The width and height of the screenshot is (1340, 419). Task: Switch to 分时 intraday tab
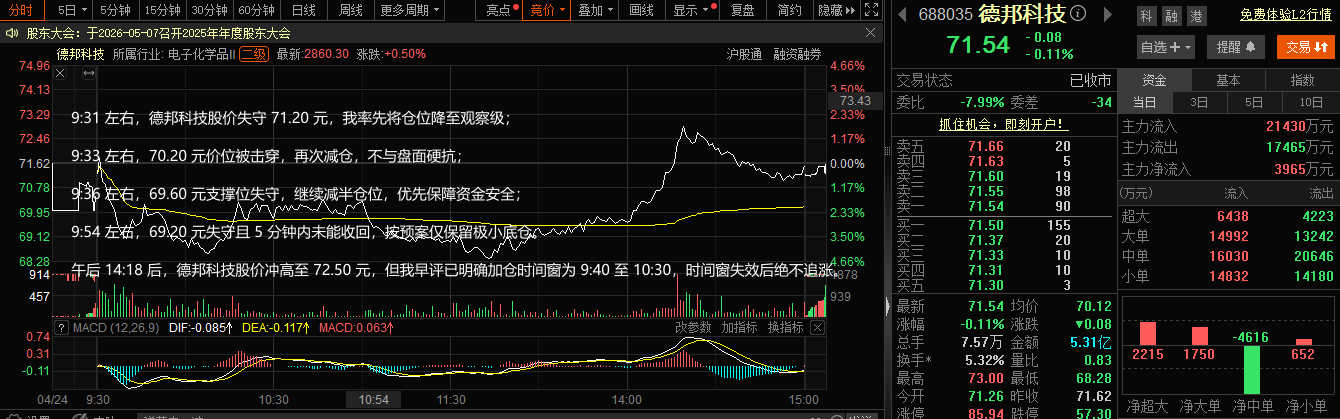point(20,10)
